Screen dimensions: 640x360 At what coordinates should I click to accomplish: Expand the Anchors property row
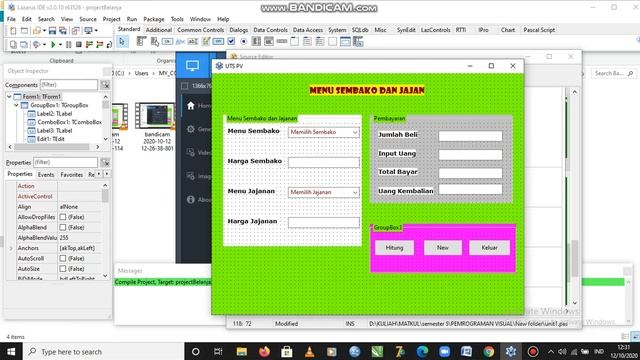point(11,248)
